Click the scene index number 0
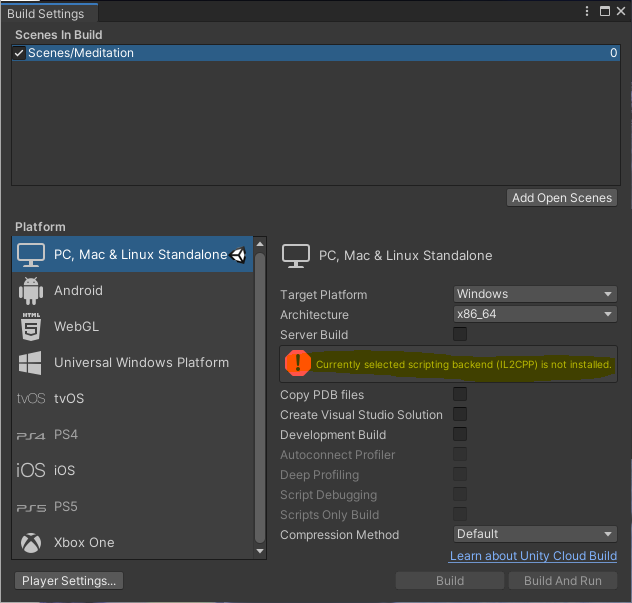This screenshot has height=603, width=632. pyautogui.click(x=613, y=53)
